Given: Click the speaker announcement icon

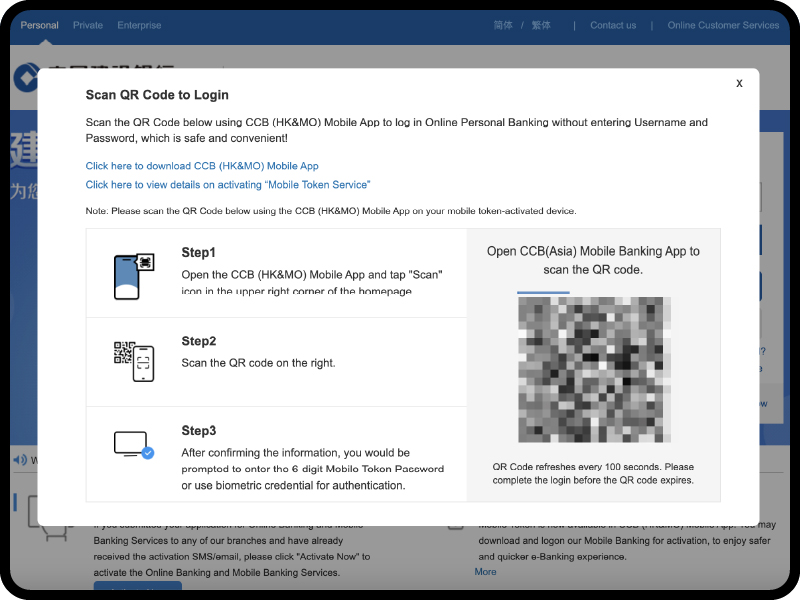Looking at the screenshot, I should (20, 460).
